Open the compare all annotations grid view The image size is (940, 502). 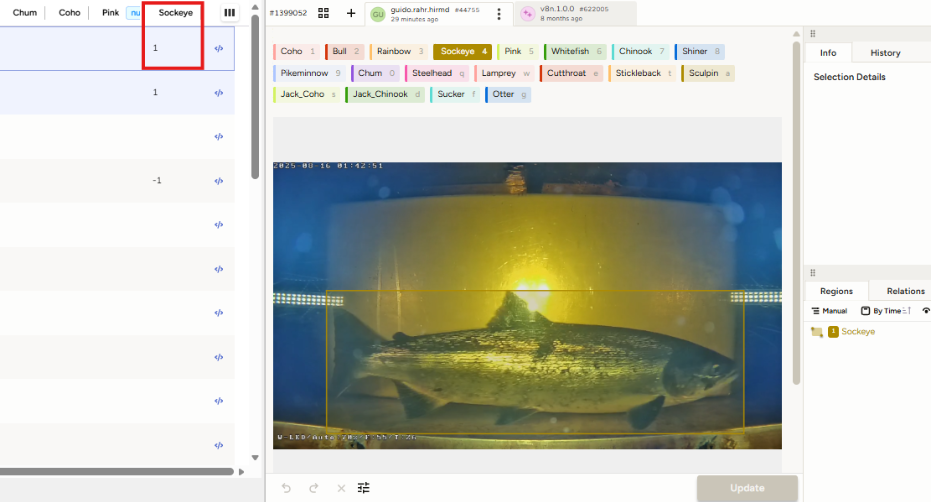(323, 13)
